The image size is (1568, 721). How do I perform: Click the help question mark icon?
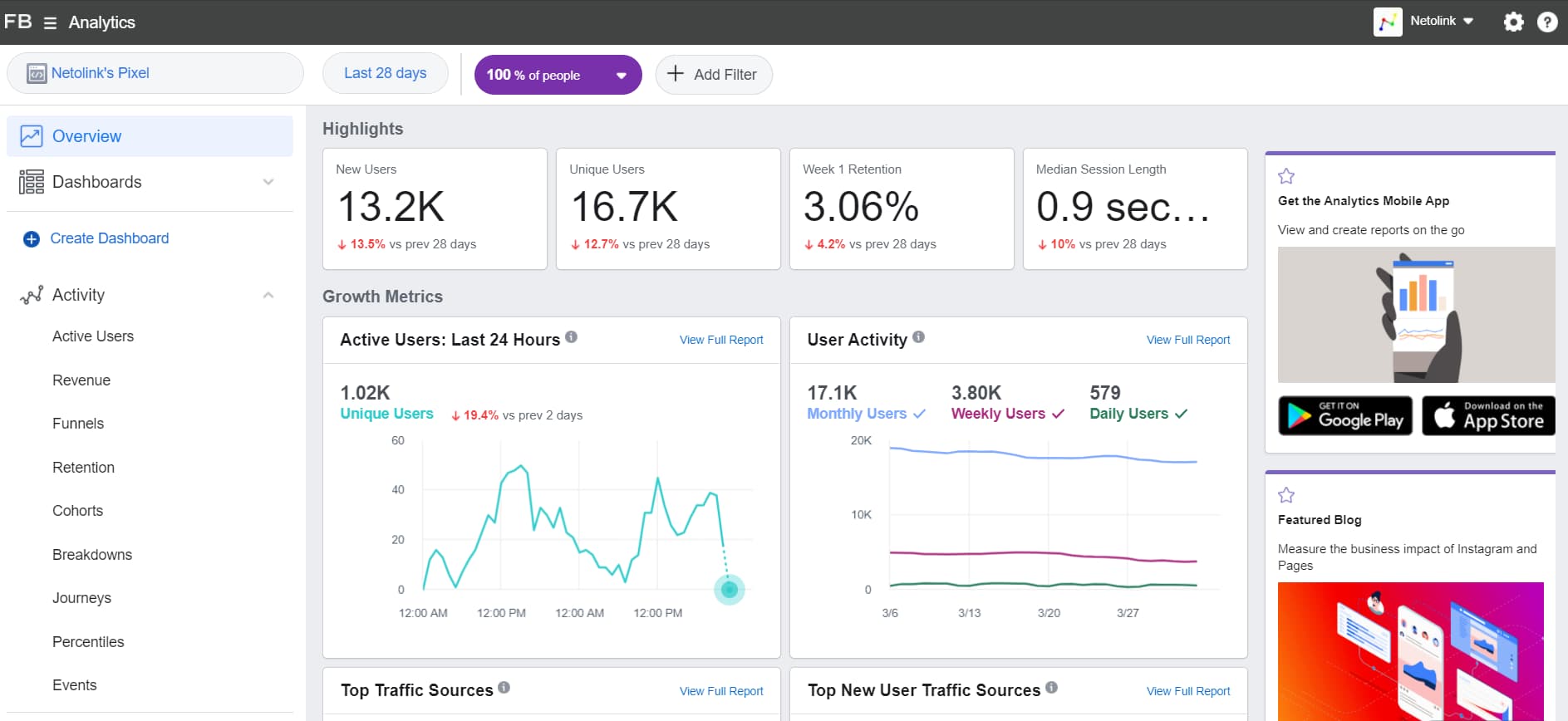click(1547, 22)
